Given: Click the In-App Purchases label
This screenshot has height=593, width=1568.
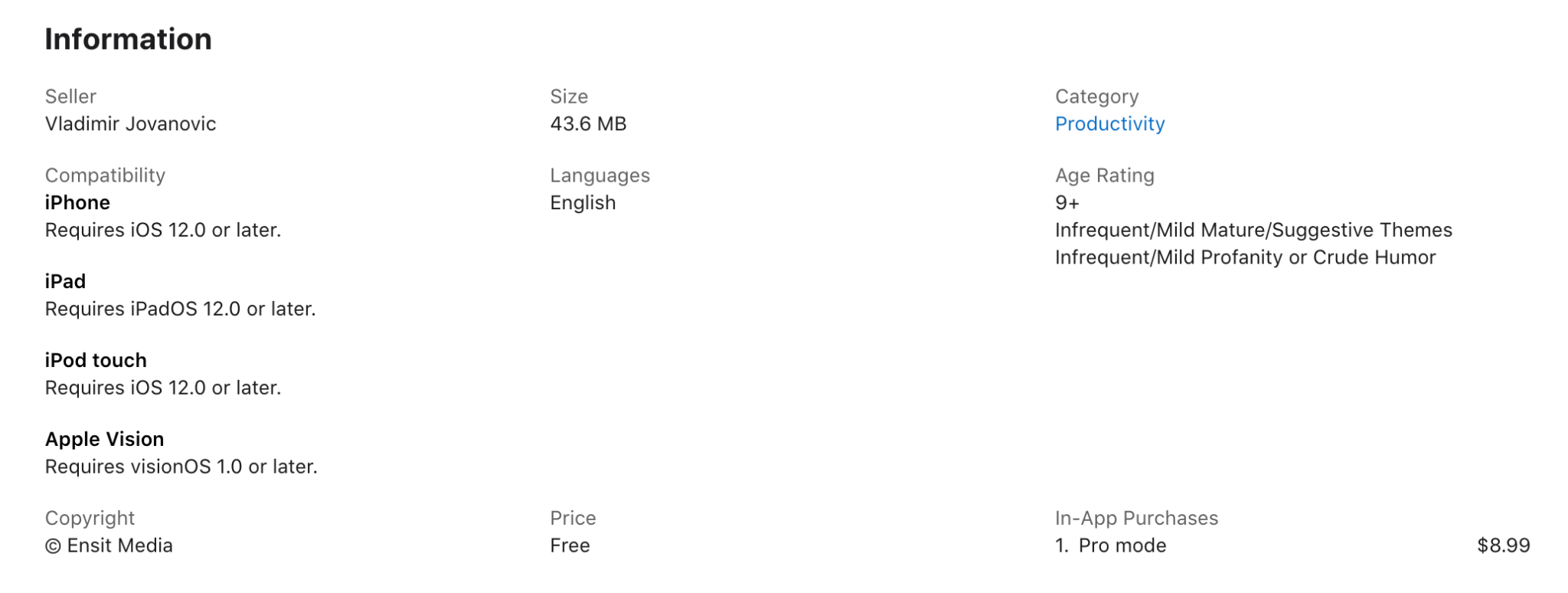Looking at the screenshot, I should [x=1136, y=519].
